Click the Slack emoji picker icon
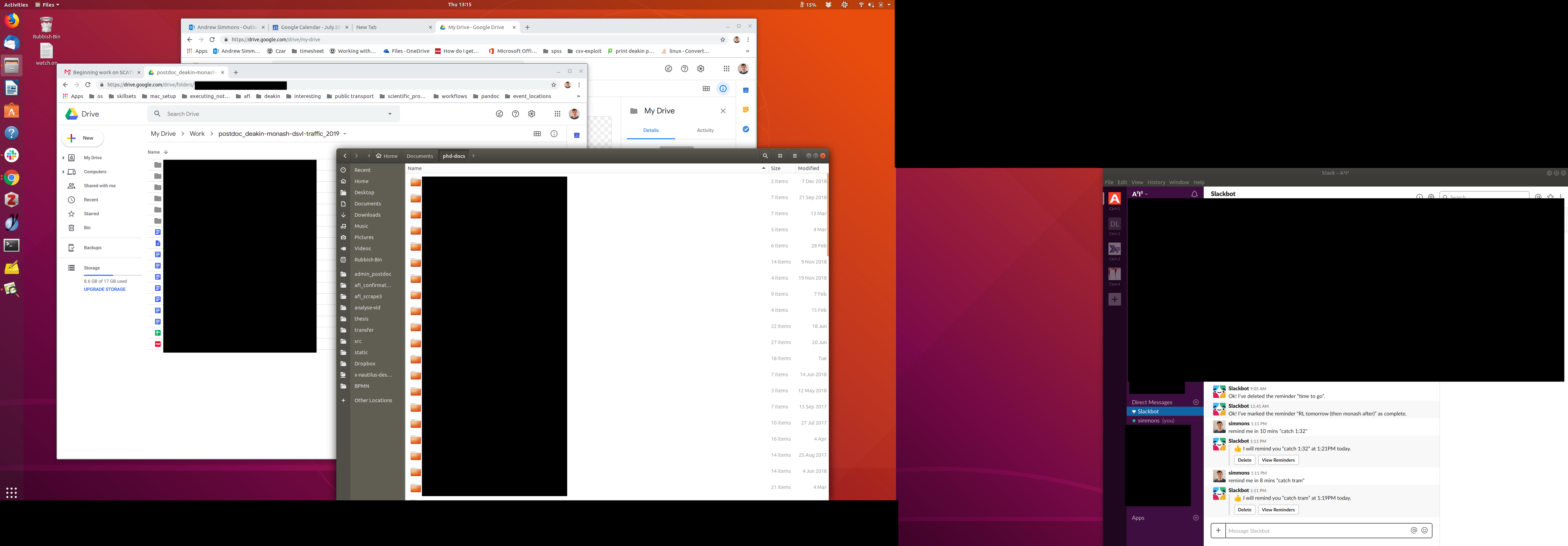 click(1424, 530)
